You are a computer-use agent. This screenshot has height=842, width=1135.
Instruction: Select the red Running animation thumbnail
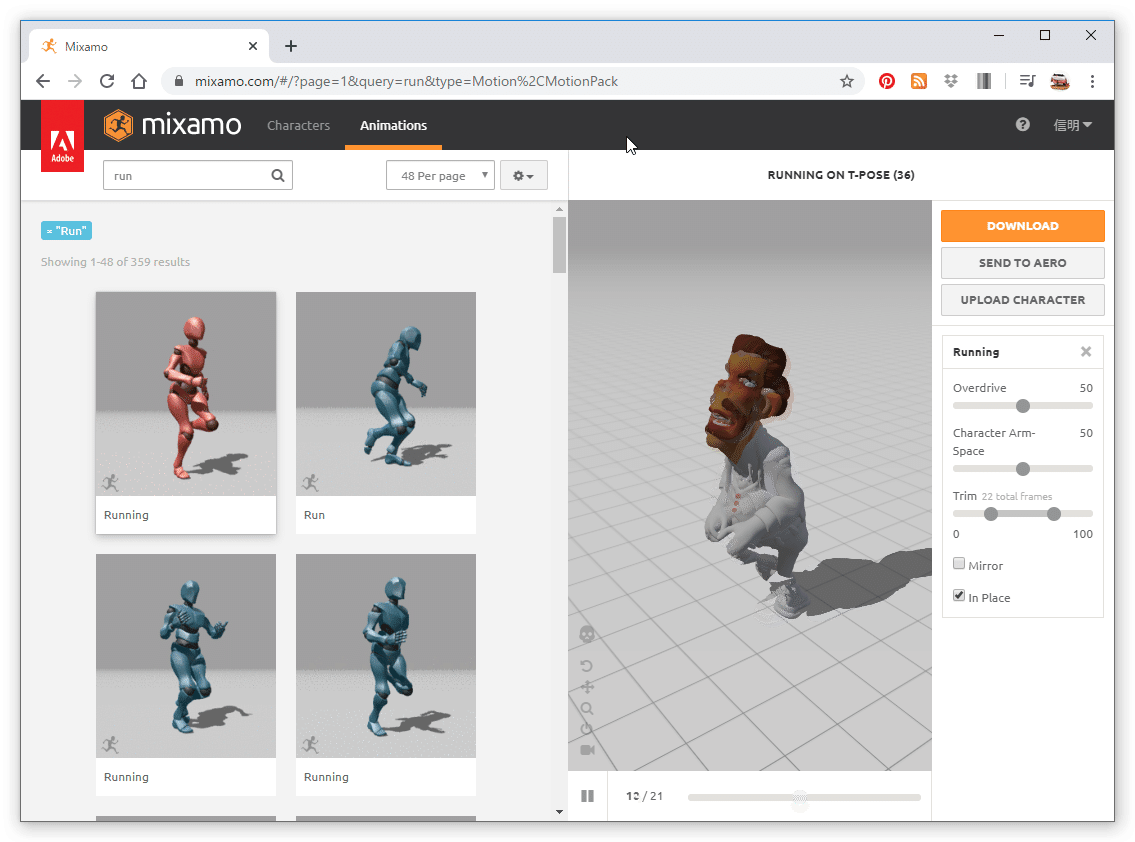click(x=186, y=394)
